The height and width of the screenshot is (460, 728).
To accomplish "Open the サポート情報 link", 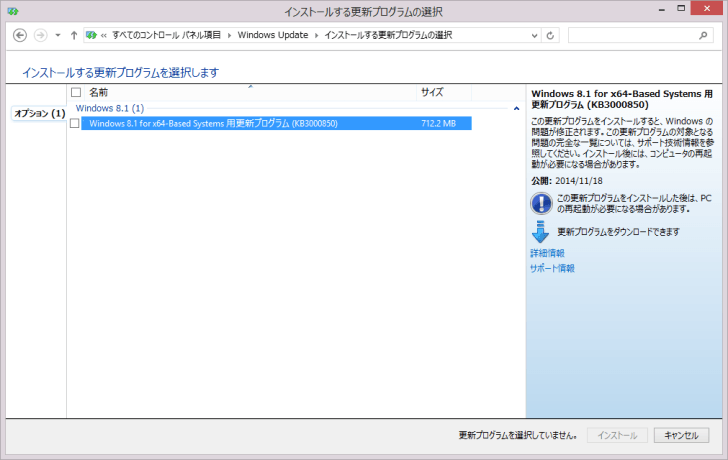I will tap(551, 268).
